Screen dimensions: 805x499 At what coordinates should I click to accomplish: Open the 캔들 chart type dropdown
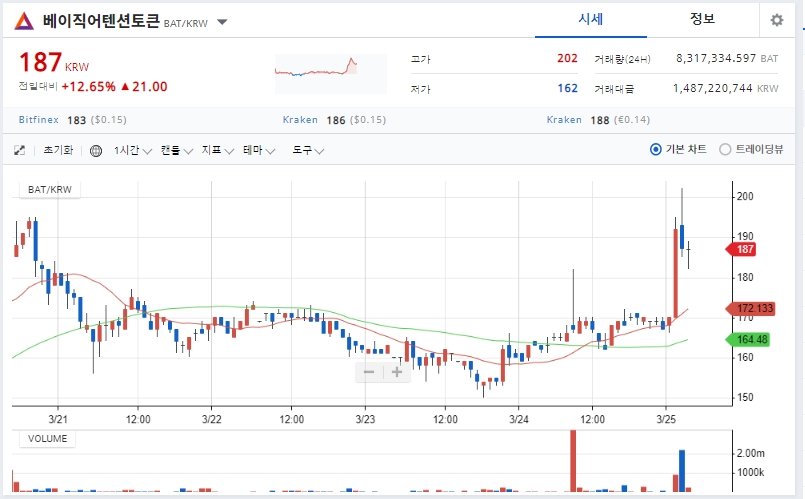(177, 150)
